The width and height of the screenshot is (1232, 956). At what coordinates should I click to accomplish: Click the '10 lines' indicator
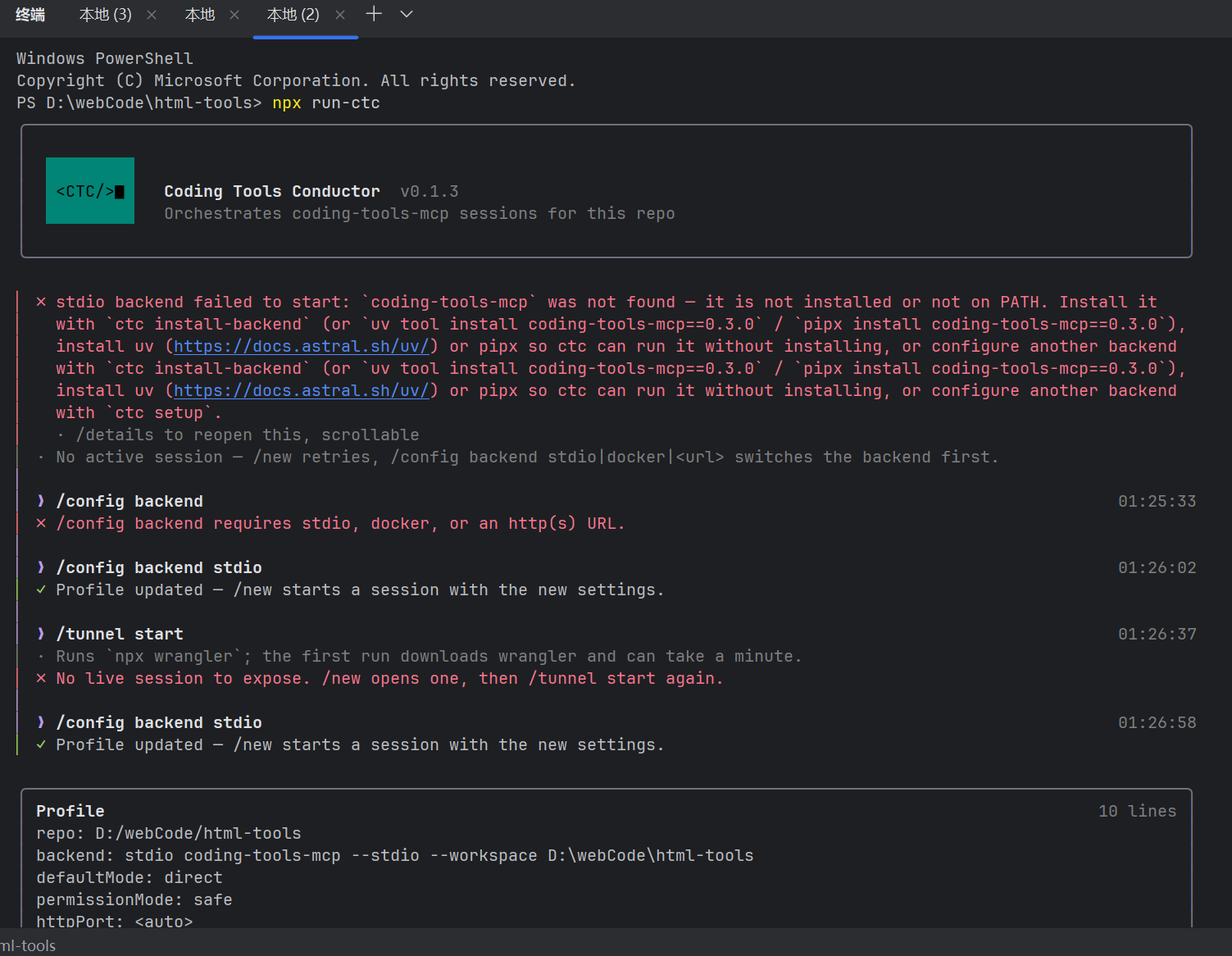pos(1138,811)
